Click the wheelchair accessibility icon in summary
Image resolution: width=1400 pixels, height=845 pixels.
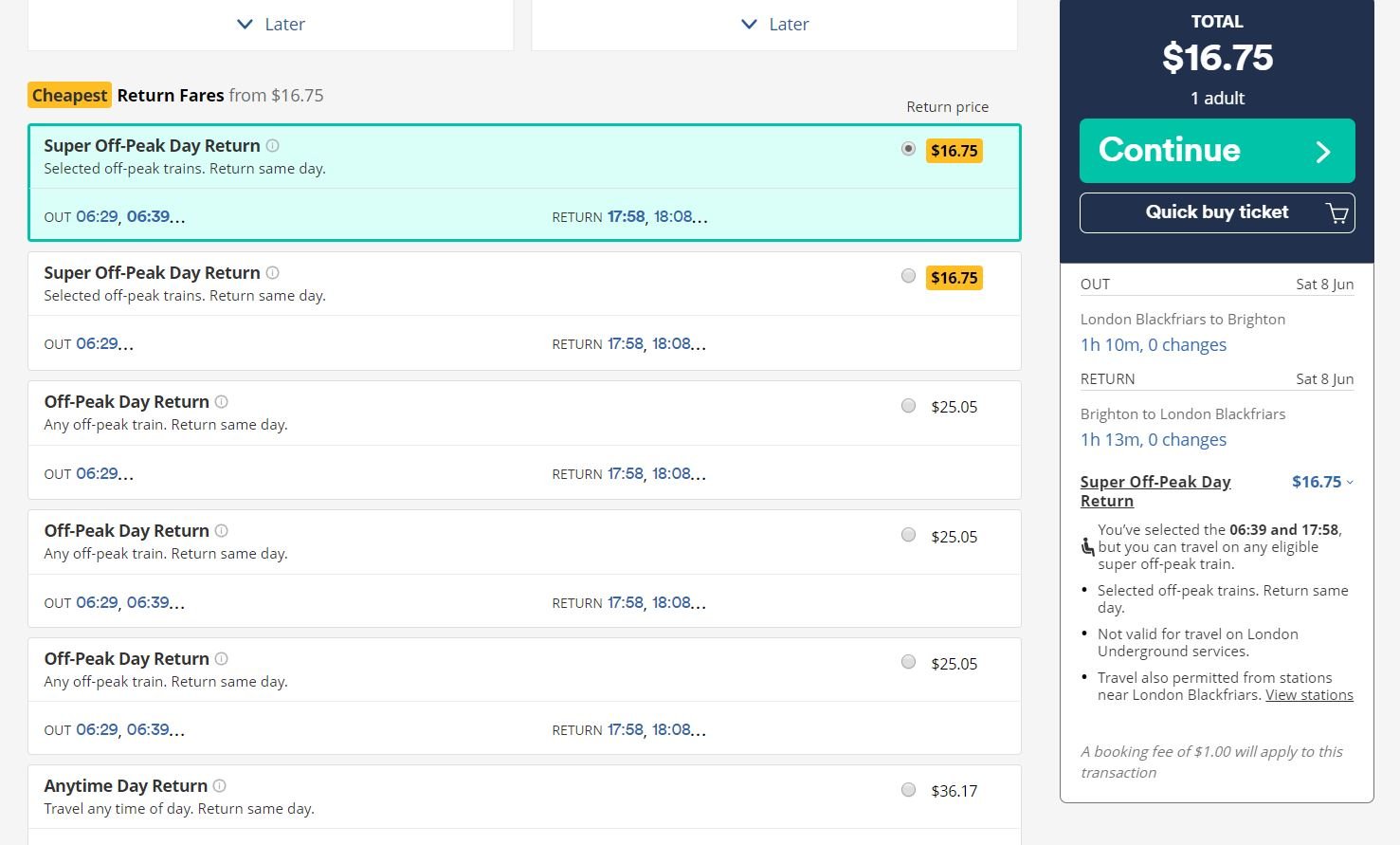coord(1087,547)
